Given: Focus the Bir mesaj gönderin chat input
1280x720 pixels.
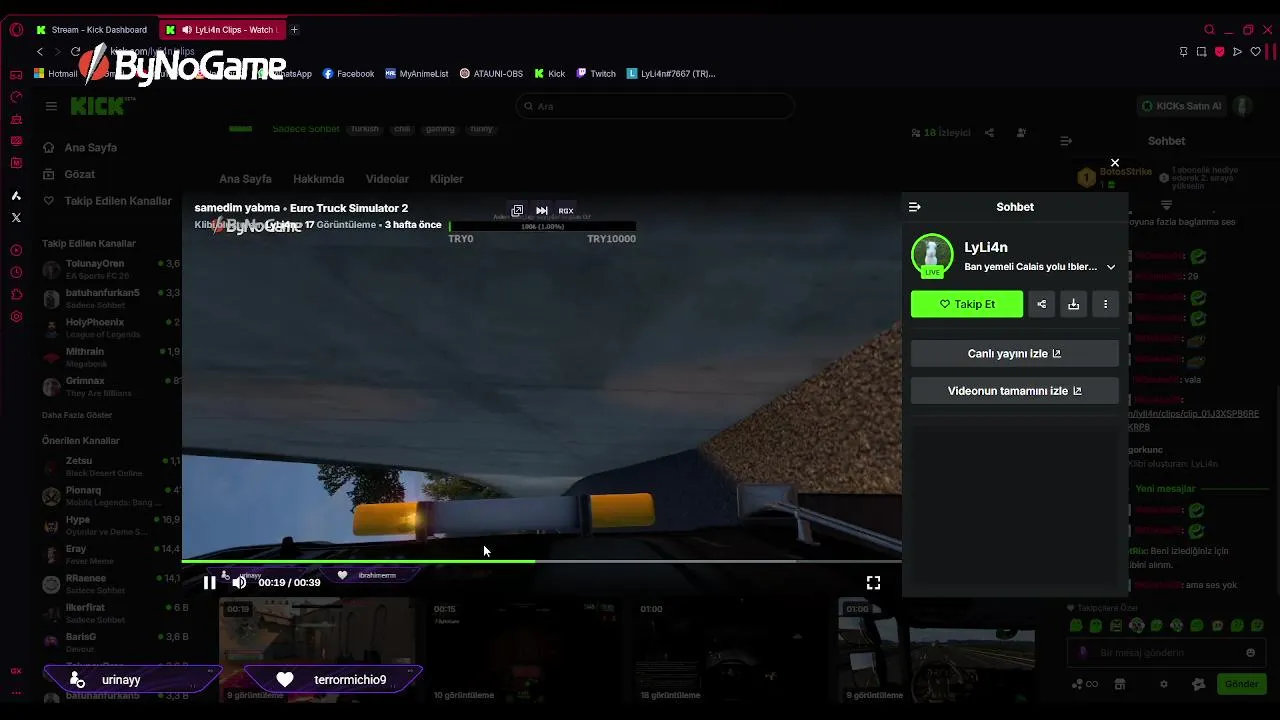Looking at the screenshot, I should [1166, 653].
